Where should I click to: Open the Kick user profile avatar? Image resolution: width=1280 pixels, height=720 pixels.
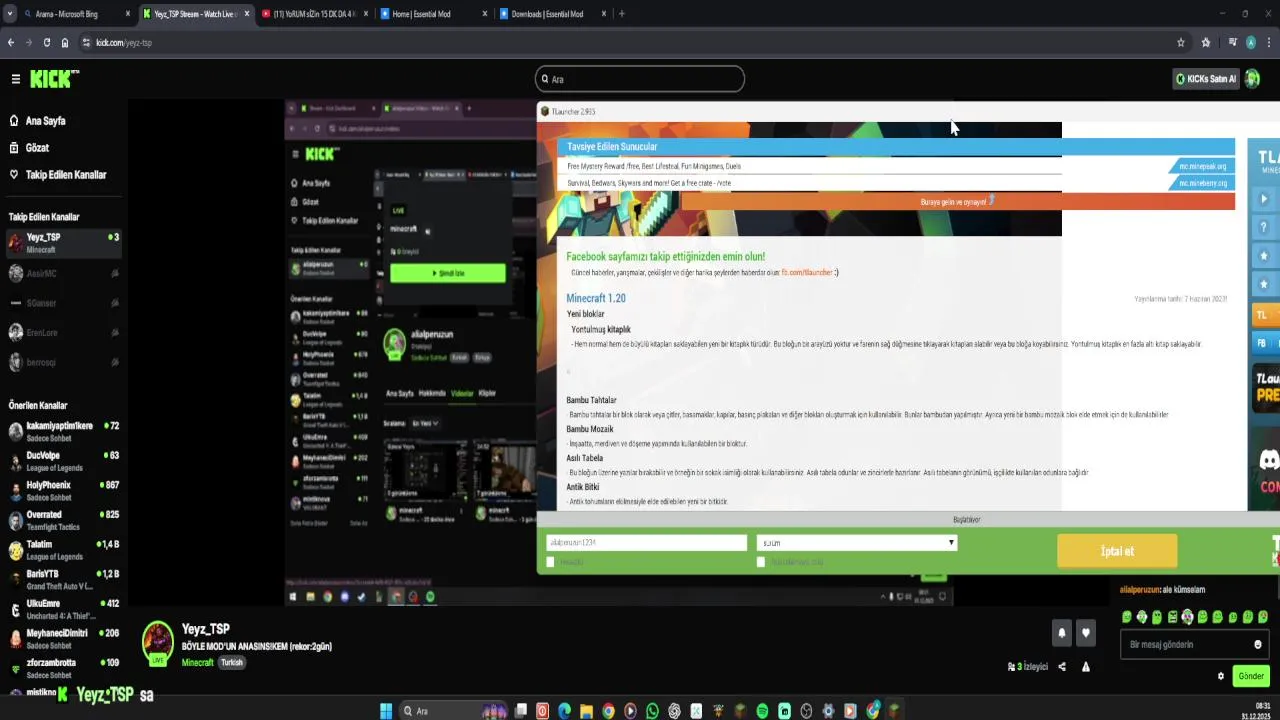point(1252,79)
